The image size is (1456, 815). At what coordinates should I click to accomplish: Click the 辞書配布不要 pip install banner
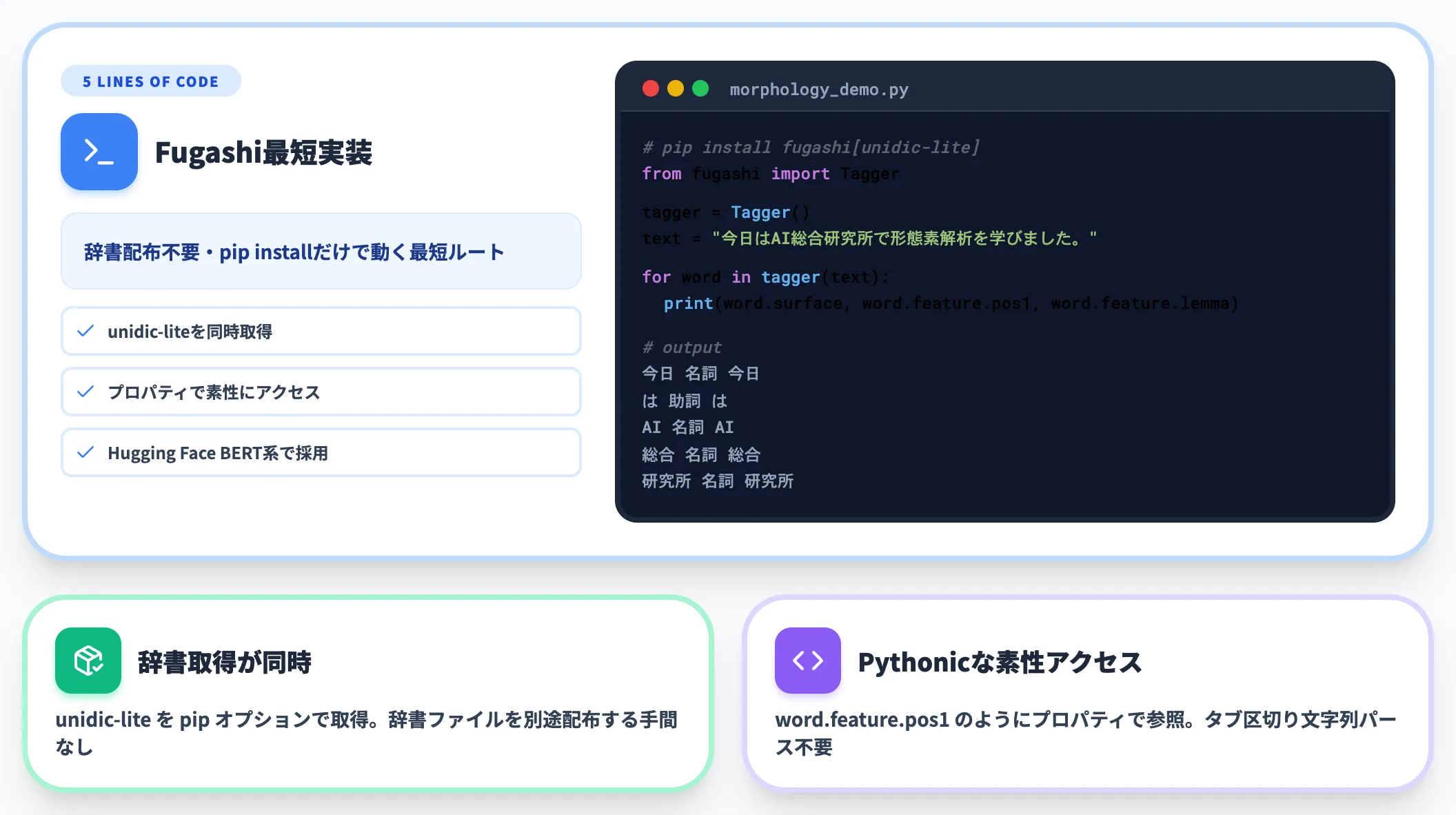click(x=321, y=252)
